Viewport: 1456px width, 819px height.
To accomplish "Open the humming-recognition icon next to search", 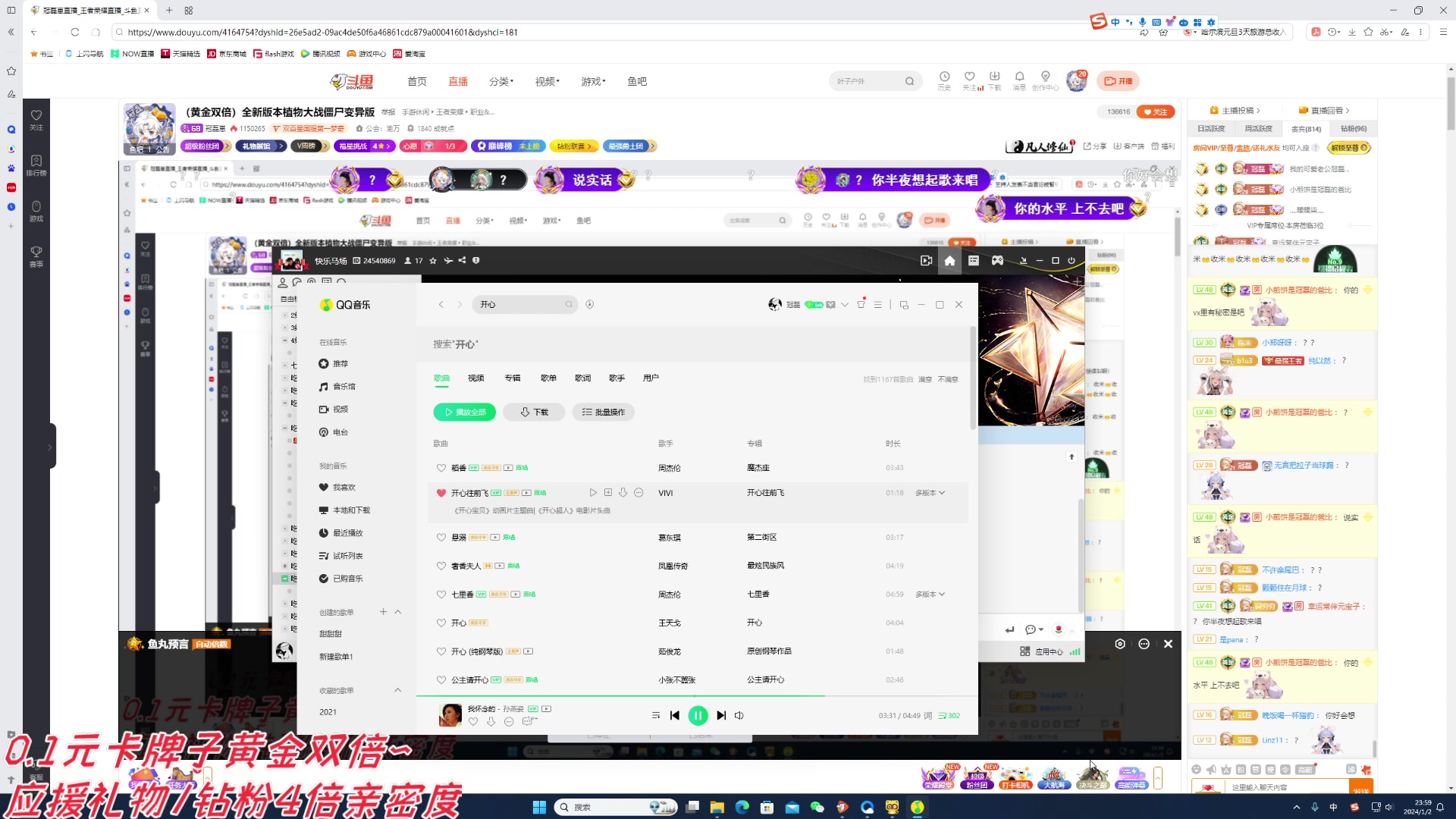I will point(589,305).
